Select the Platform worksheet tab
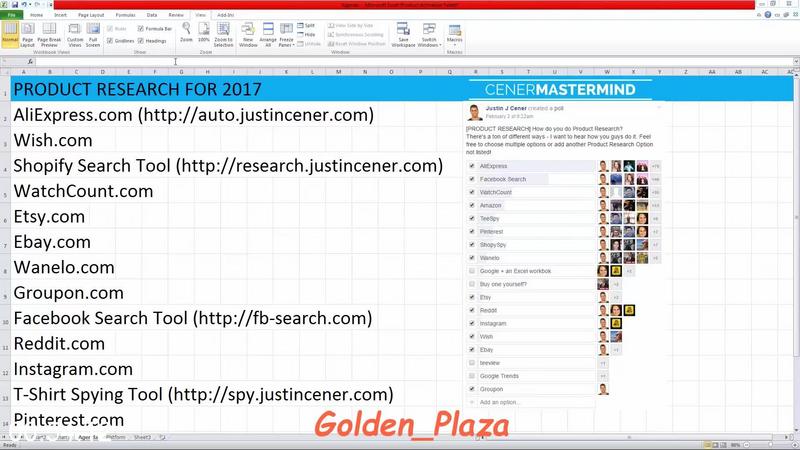Viewport: 800px width, 450px height. tap(116, 437)
